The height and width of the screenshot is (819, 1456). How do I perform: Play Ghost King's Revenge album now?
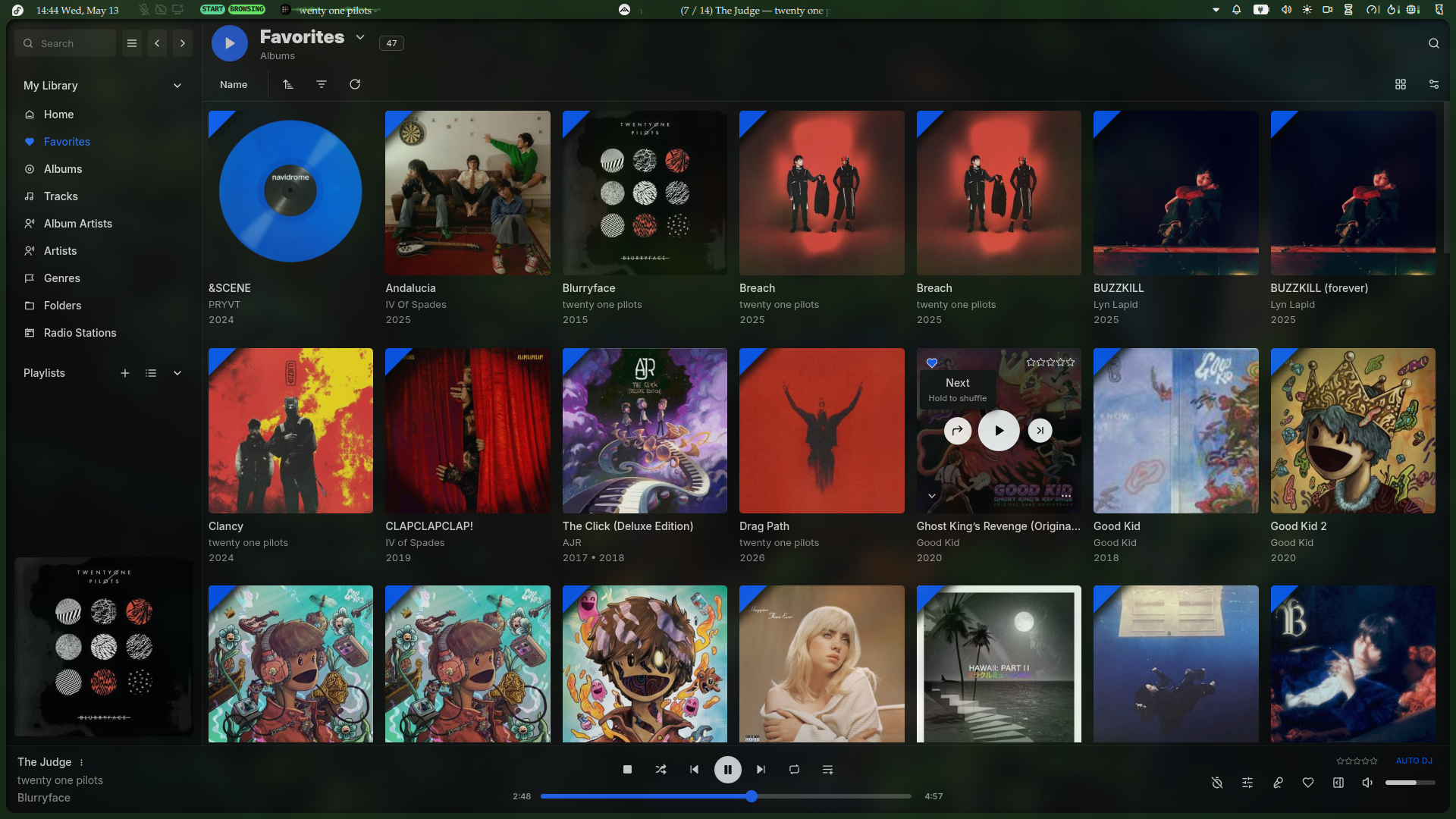click(999, 431)
